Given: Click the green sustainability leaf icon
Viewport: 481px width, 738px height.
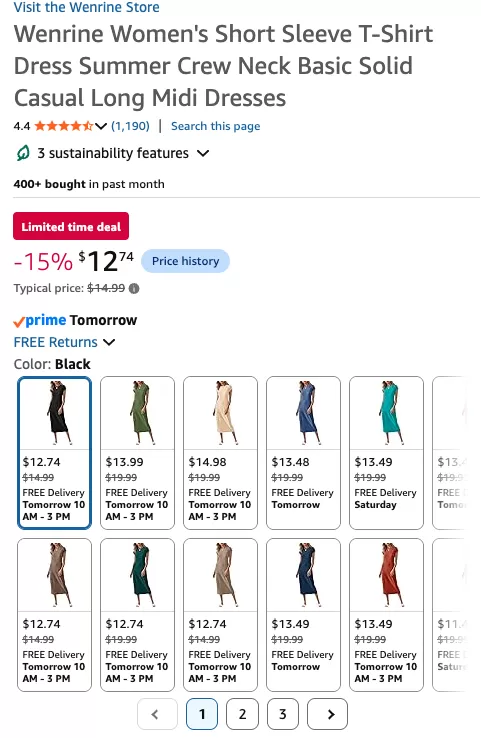Looking at the screenshot, I should (x=23, y=153).
